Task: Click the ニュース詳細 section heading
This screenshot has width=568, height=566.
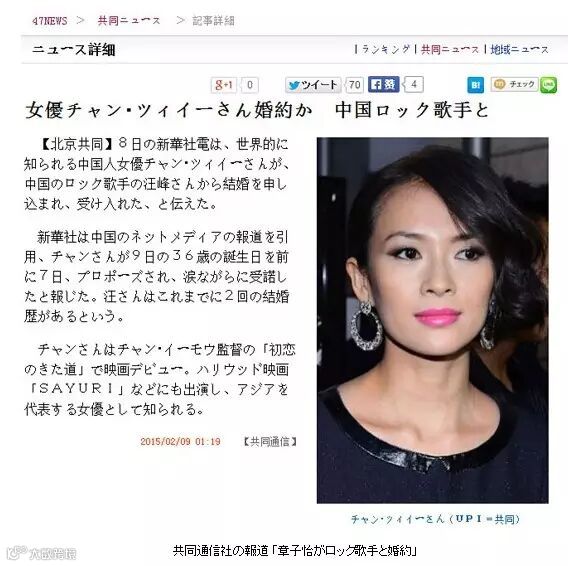Action: coord(74,50)
